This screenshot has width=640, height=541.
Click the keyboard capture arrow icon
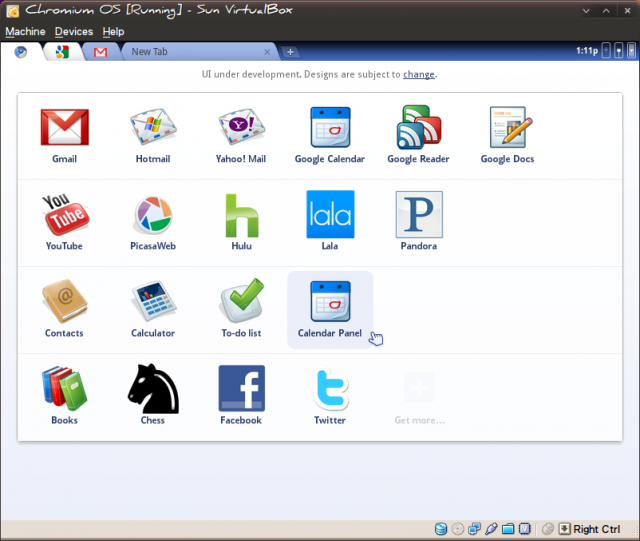click(x=564, y=529)
